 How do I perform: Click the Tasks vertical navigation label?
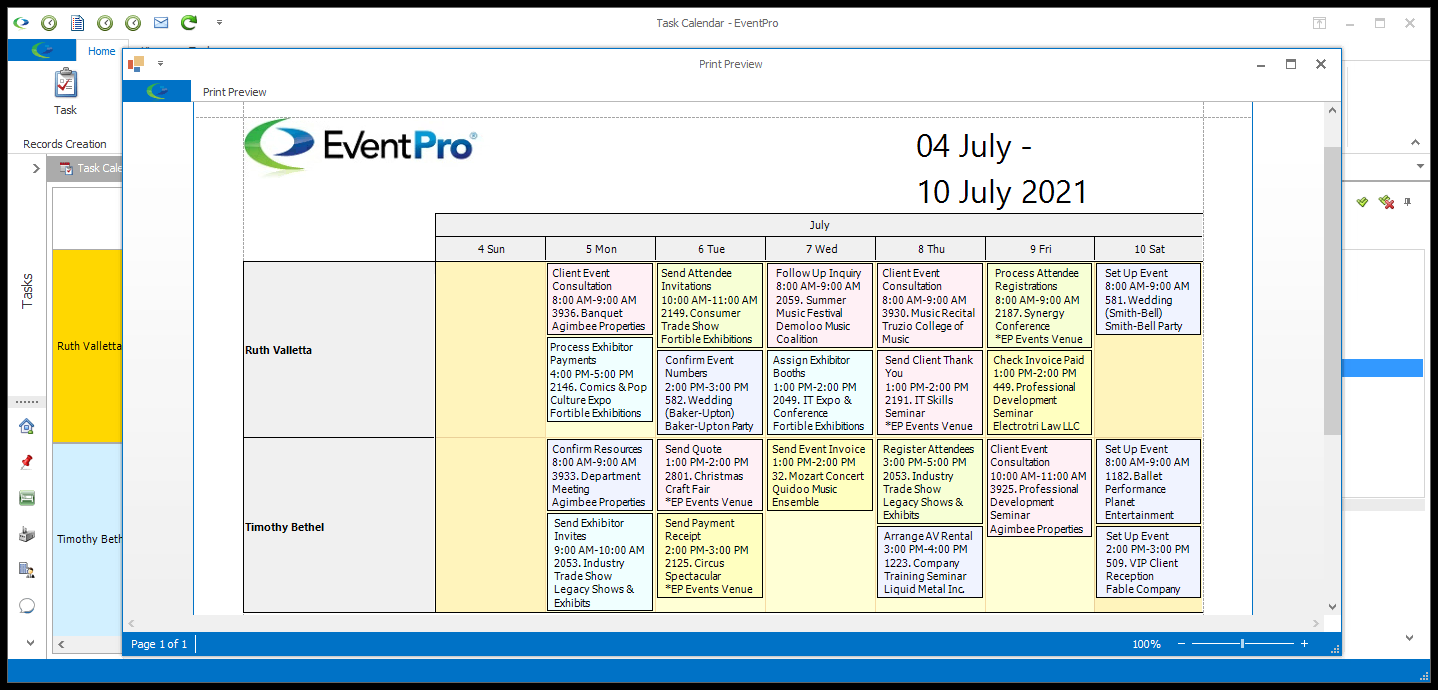click(x=27, y=290)
